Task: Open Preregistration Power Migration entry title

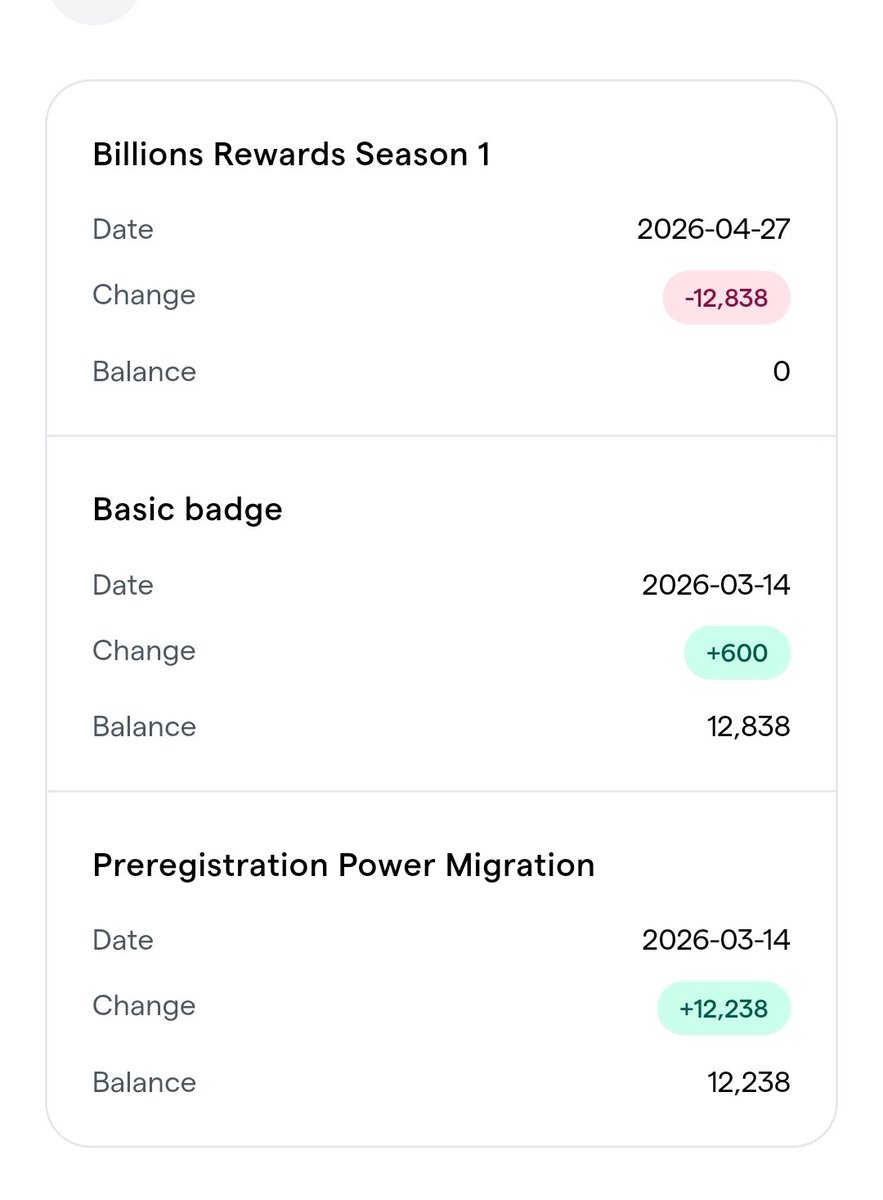Action: pos(343,865)
